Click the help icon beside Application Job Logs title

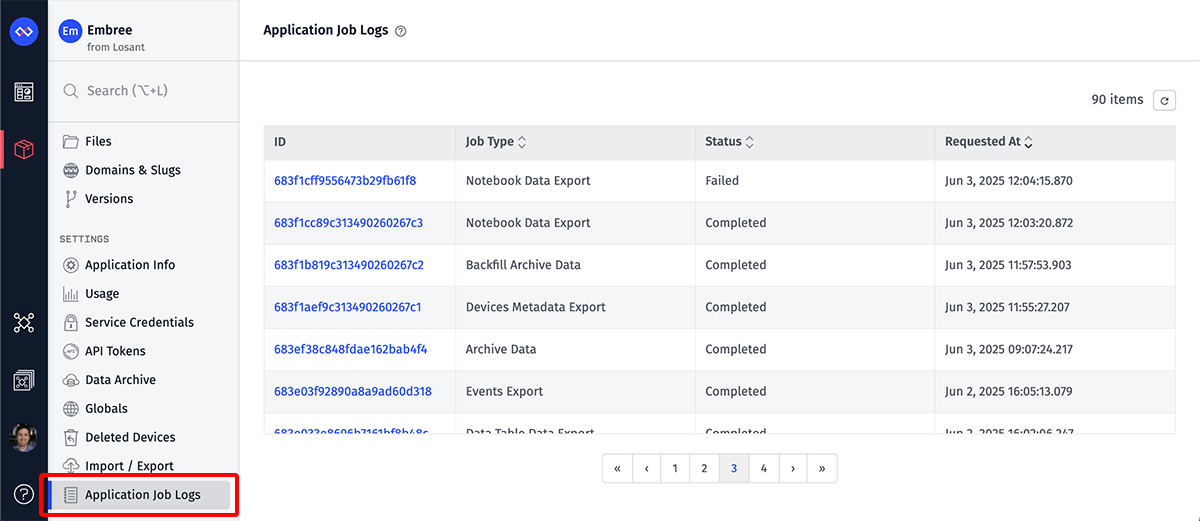click(401, 31)
